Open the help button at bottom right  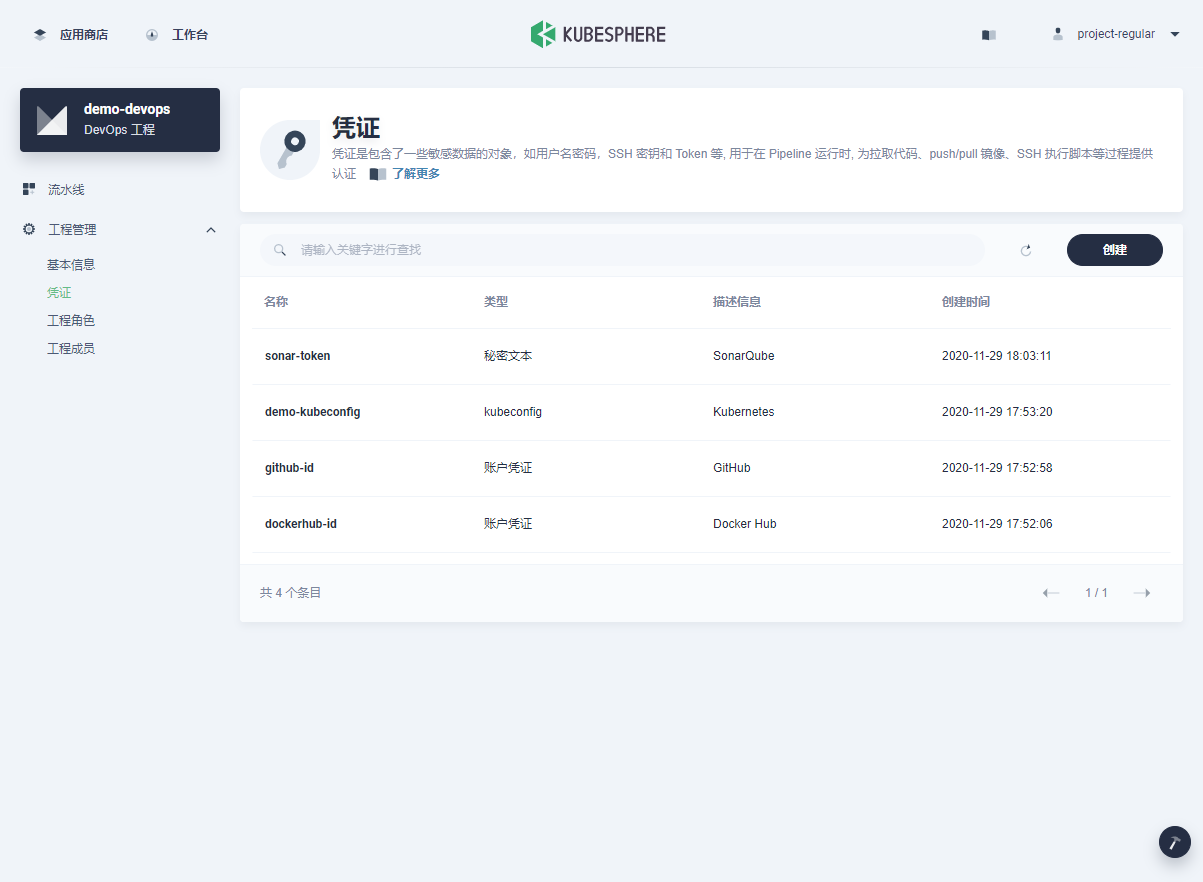pos(1174,841)
